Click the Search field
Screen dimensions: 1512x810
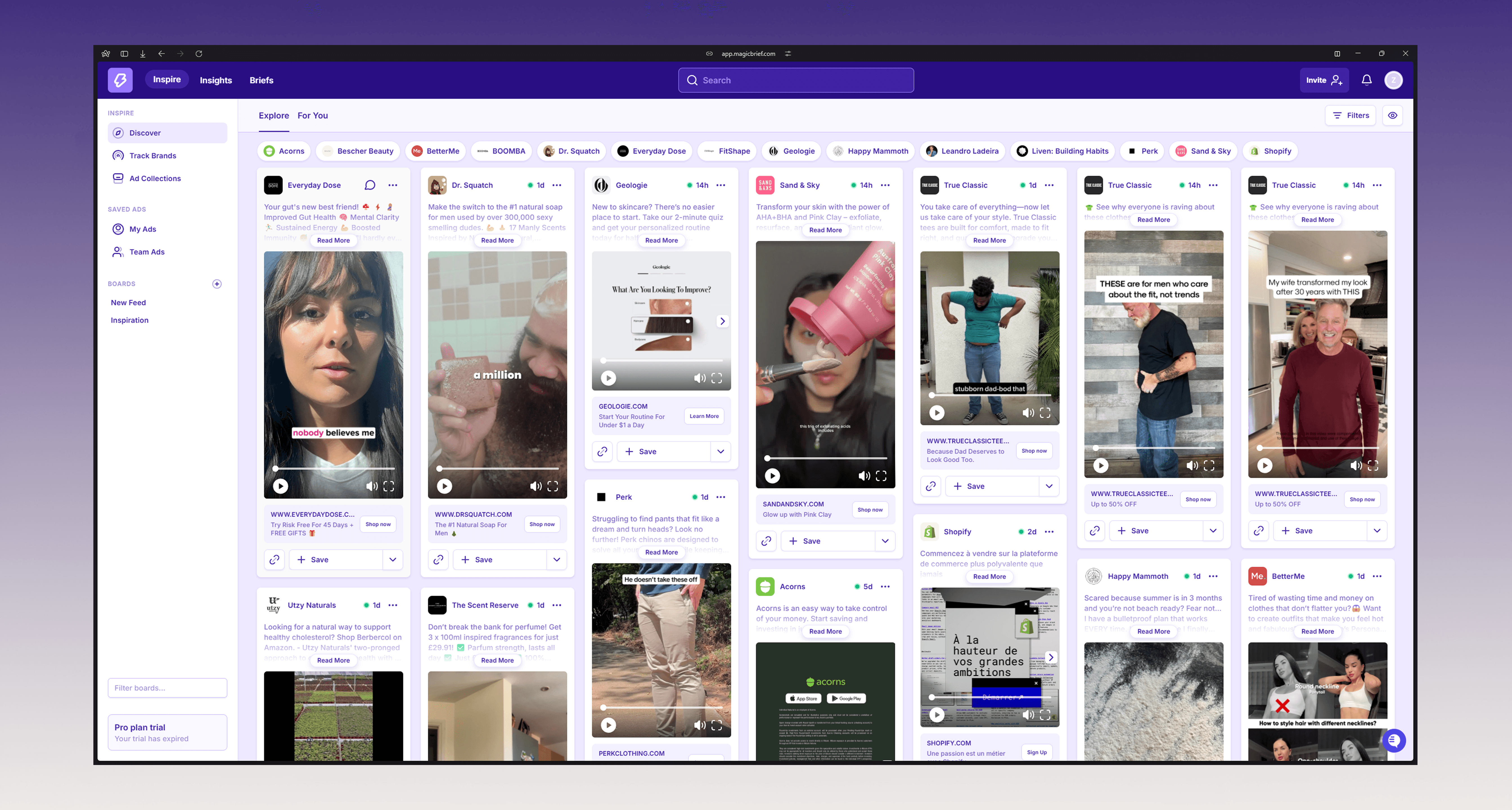(796, 80)
